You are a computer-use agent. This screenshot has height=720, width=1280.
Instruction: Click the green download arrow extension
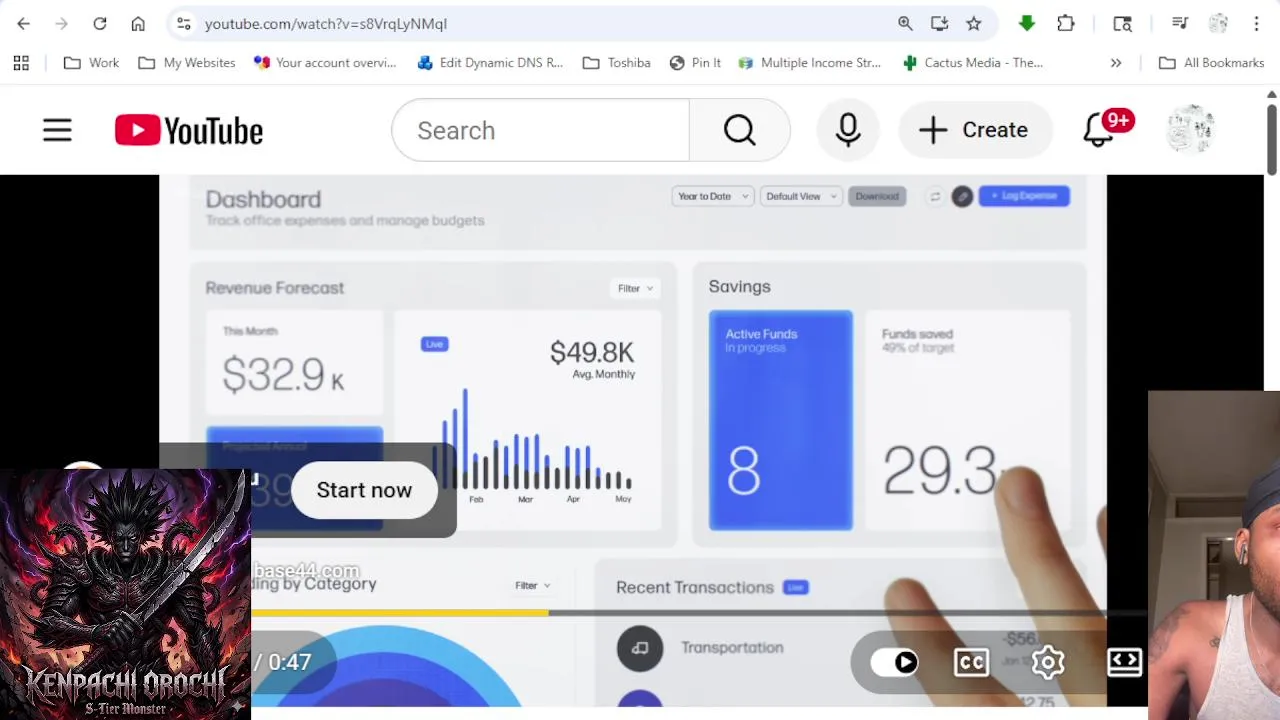point(1027,23)
